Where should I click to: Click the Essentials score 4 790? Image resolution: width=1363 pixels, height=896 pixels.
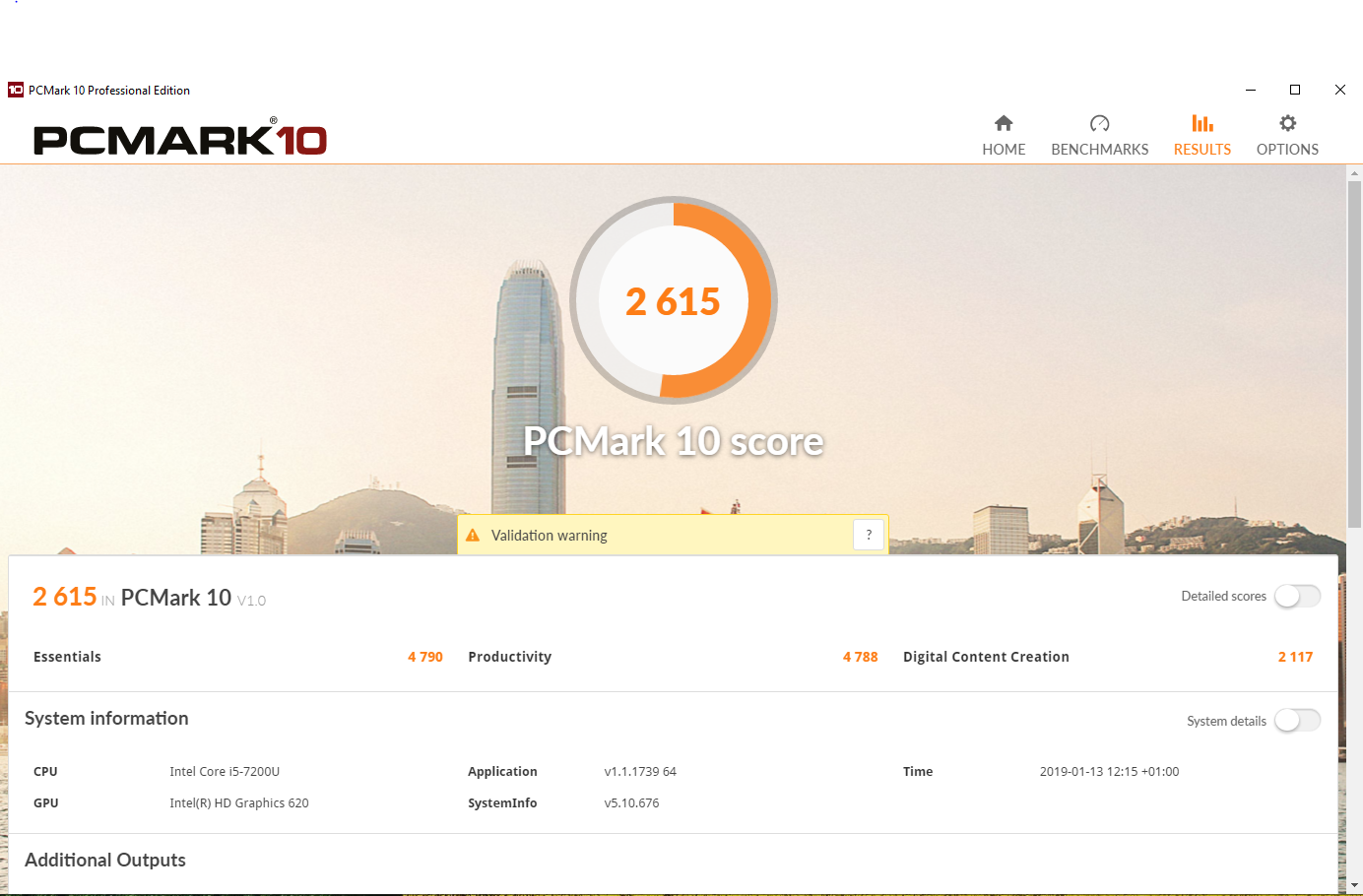[425, 657]
